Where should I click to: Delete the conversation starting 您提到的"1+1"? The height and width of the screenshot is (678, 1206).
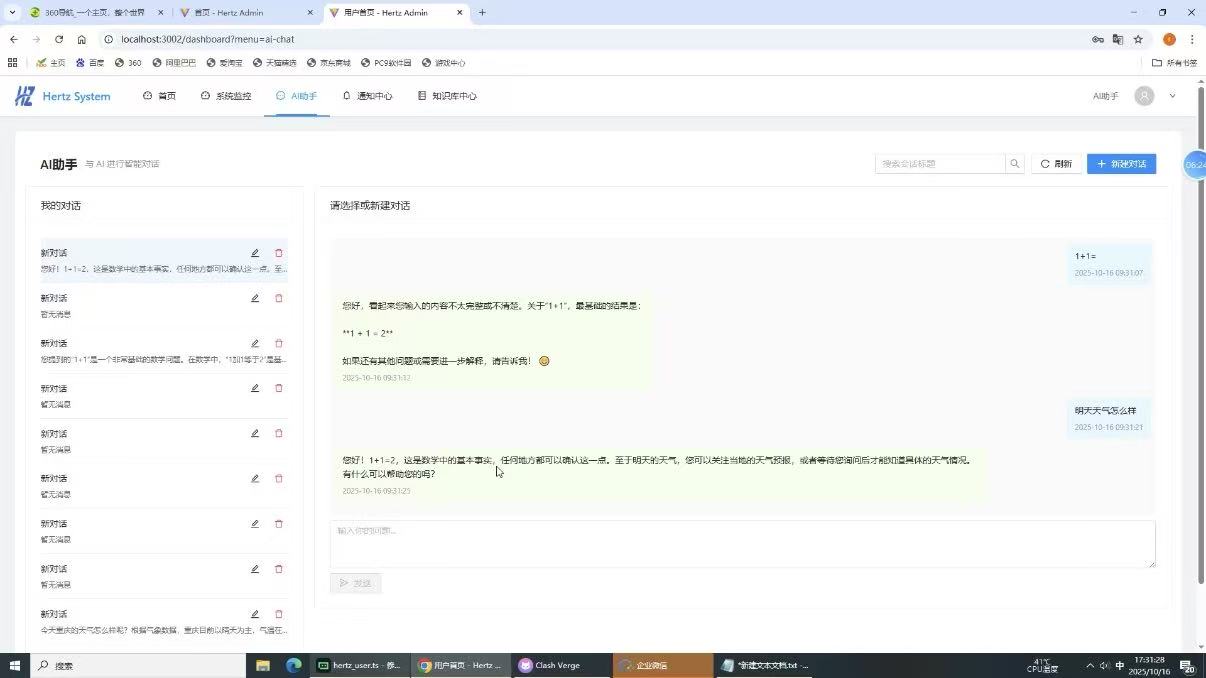(279, 343)
